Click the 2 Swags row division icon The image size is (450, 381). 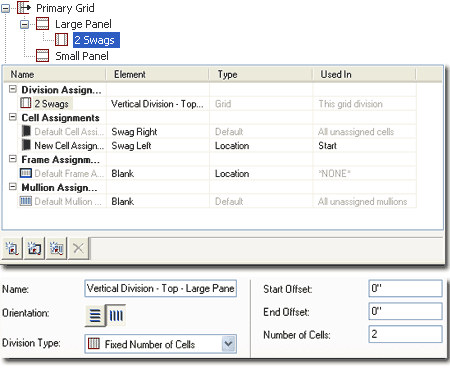tap(26, 103)
